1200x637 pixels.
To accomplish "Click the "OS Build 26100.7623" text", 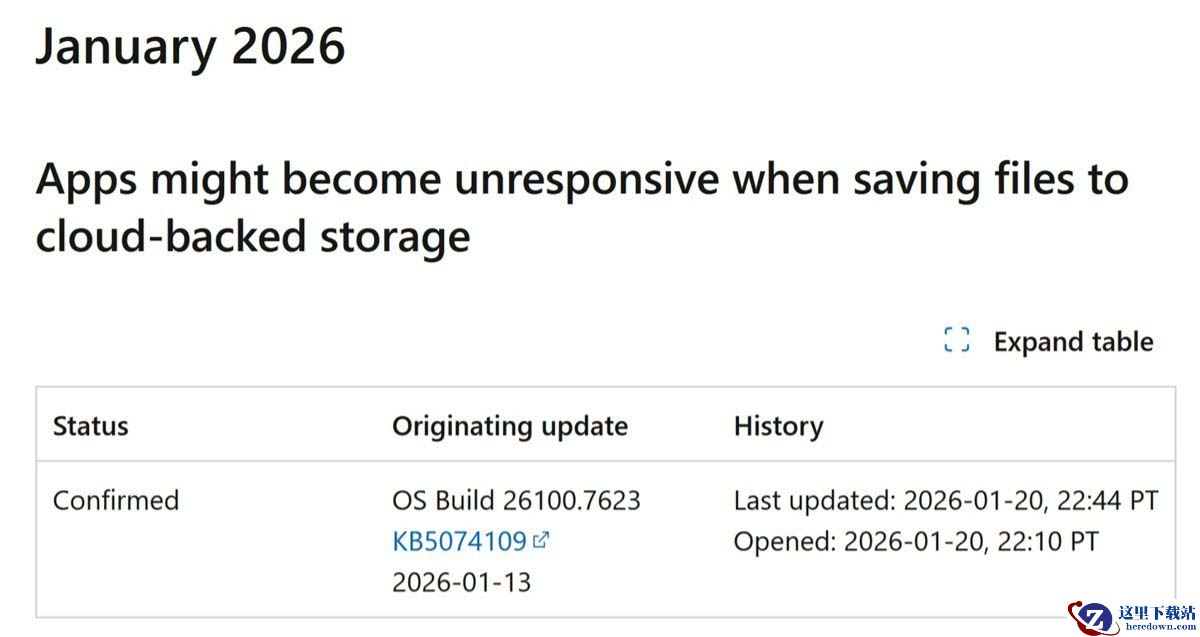I will [x=516, y=500].
